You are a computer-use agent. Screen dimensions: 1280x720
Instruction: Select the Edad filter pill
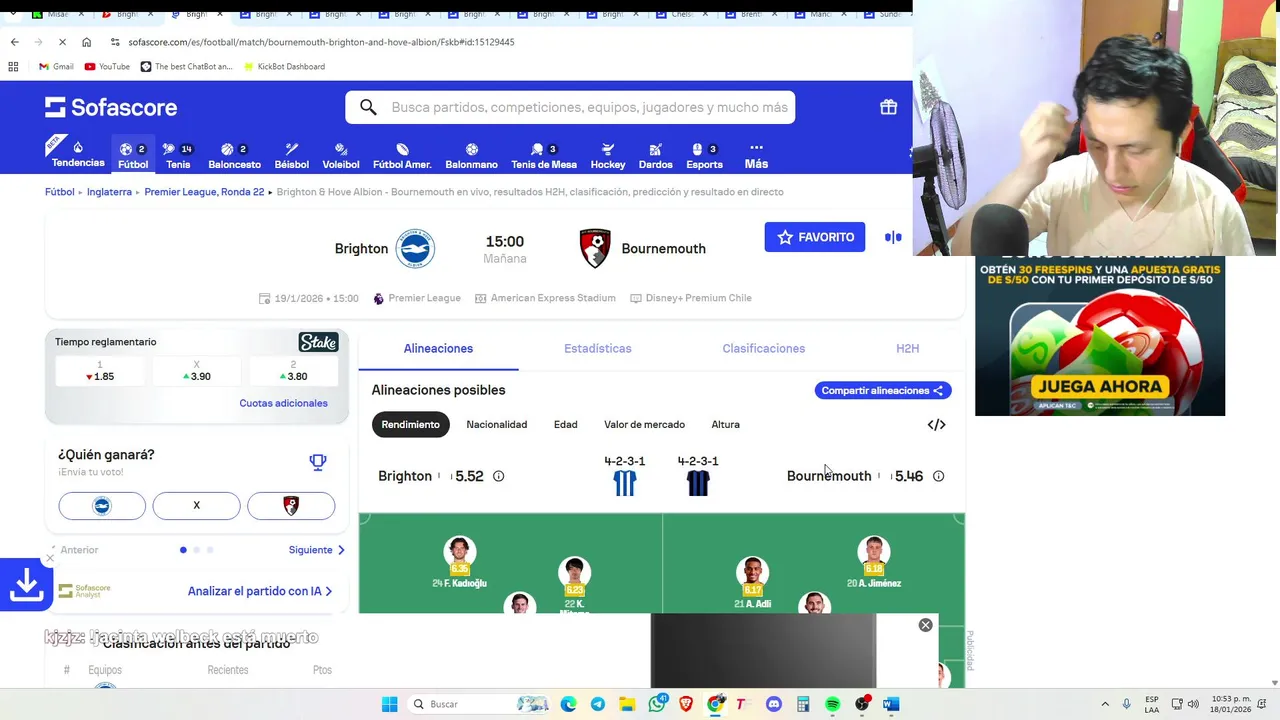click(565, 425)
